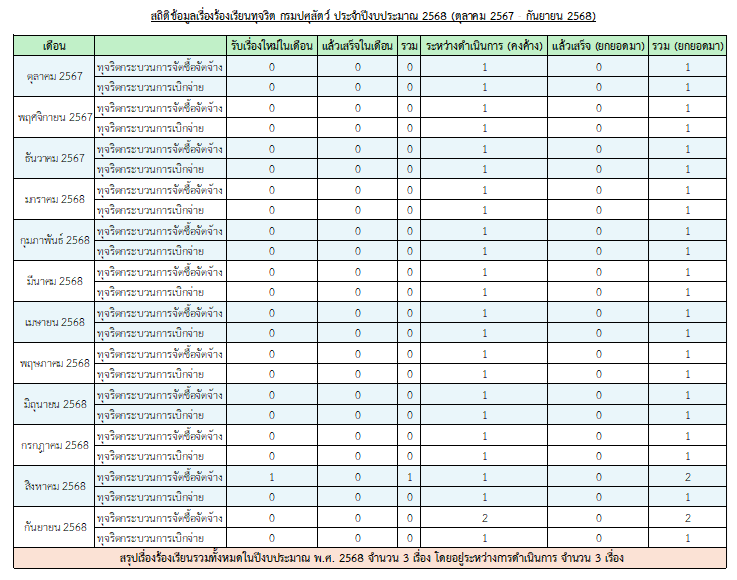Click the "1" under รับเรื่องใหม่ในเดือน for สิงหาคม 2568
Screen dimensions: 737x580
pyautogui.click(x=272, y=477)
